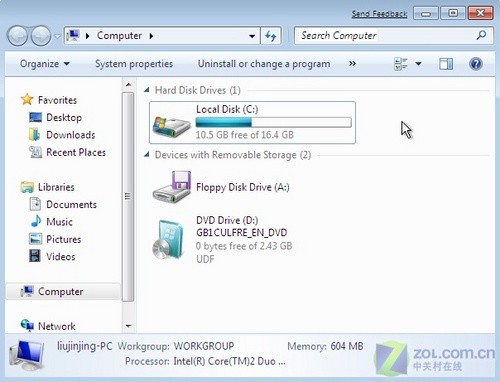
Task: Click Uninstall or change a program
Action: [264, 64]
